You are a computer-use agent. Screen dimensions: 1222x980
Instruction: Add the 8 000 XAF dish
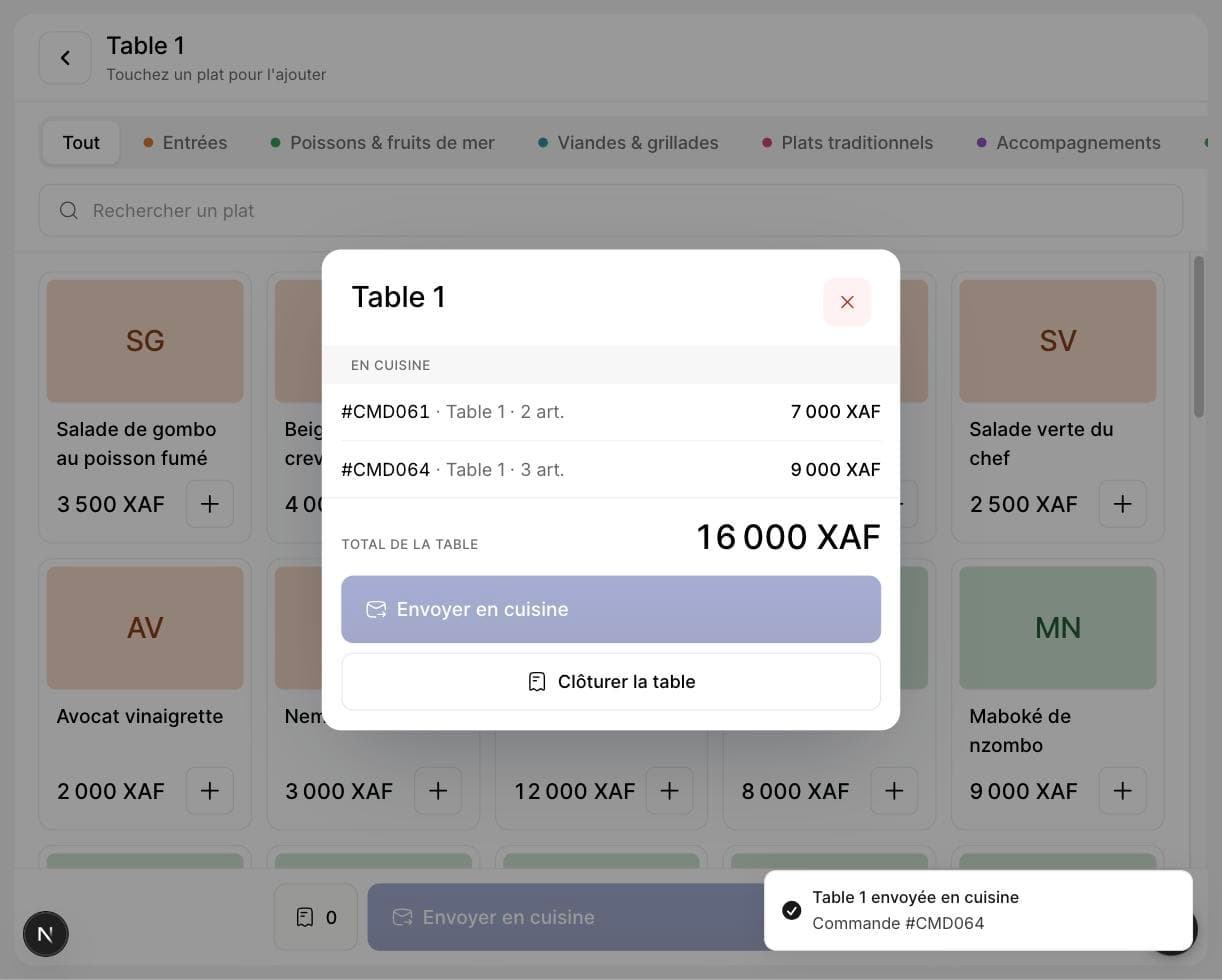[x=894, y=791]
